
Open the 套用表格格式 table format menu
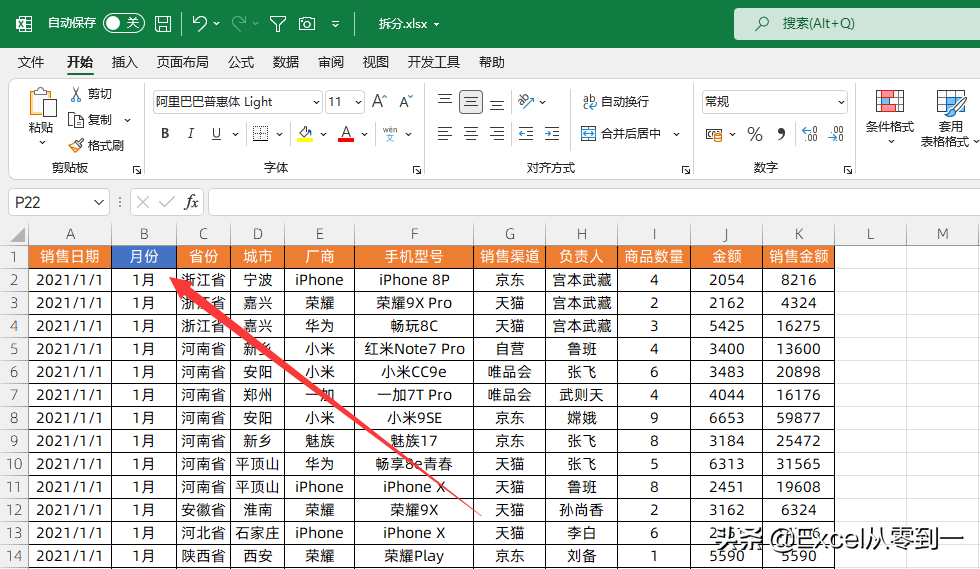click(x=949, y=119)
